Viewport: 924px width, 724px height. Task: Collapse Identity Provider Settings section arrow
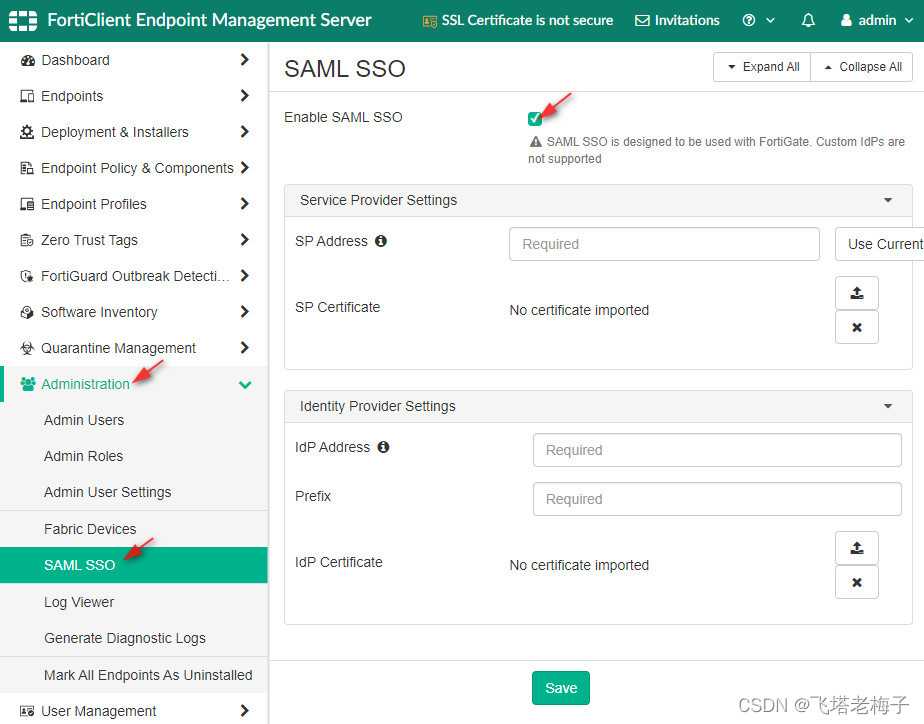[x=887, y=406]
